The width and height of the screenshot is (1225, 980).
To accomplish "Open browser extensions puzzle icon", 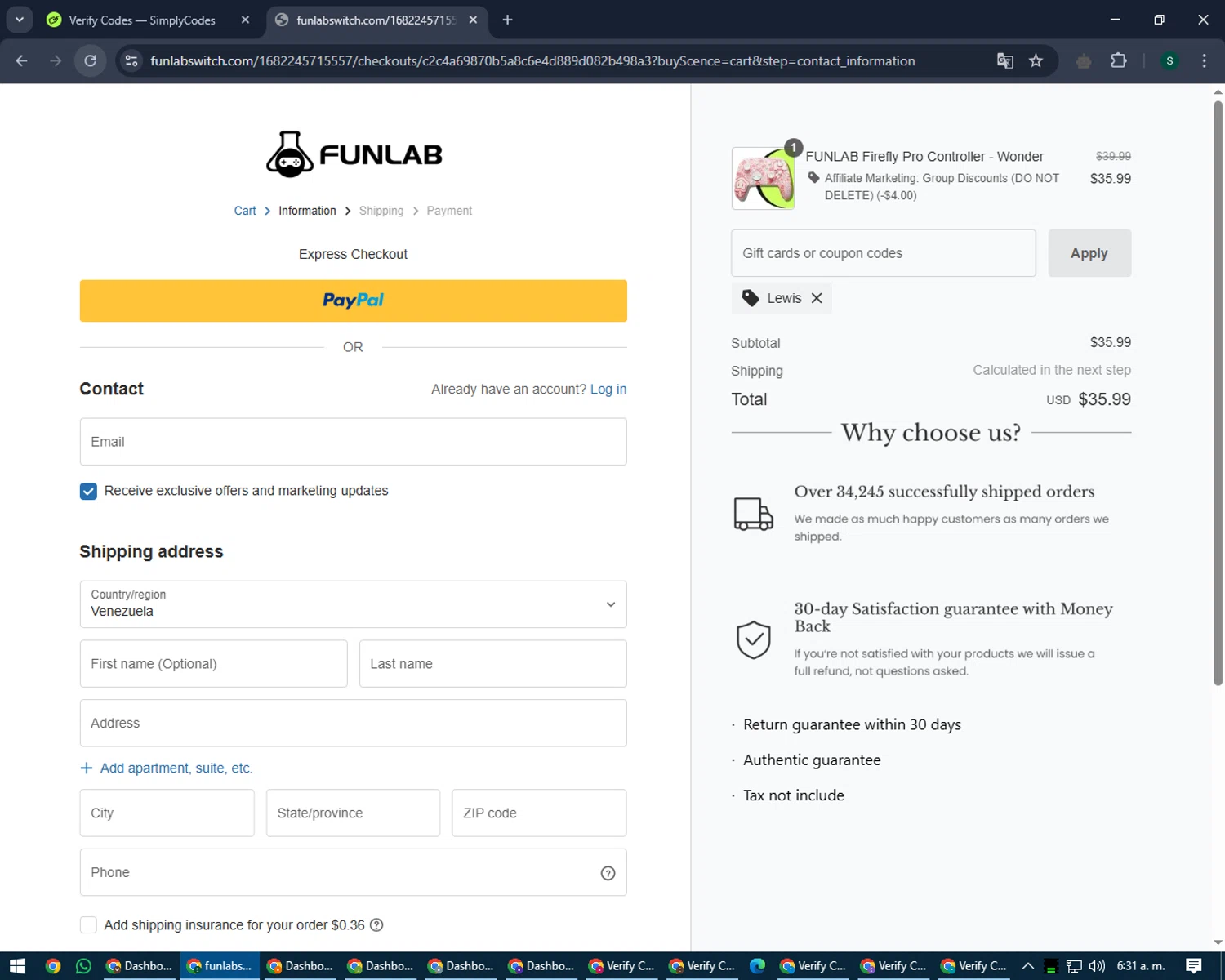I will 1119,60.
